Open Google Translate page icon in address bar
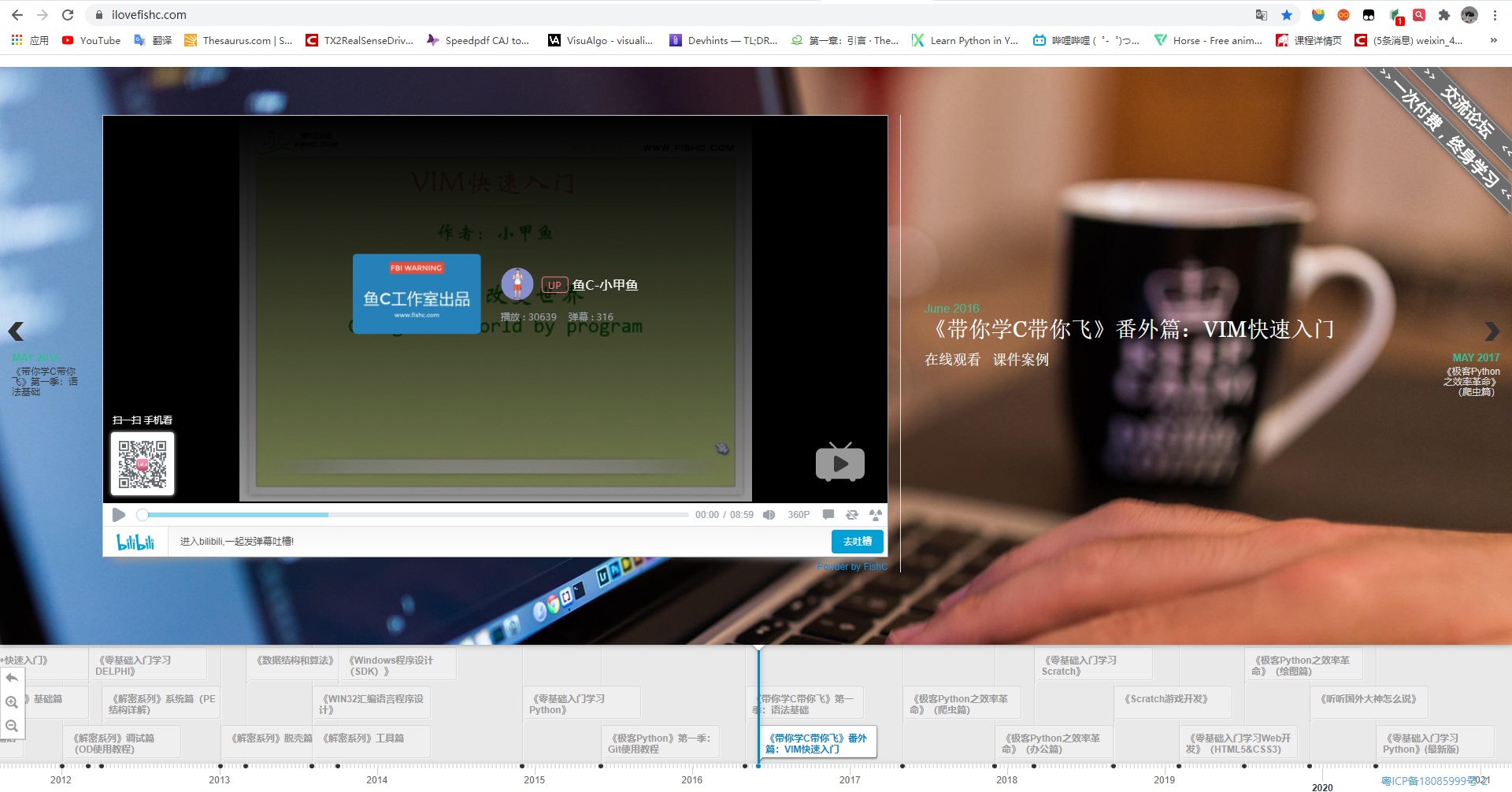This screenshot has width=1512, height=792. click(x=1262, y=15)
